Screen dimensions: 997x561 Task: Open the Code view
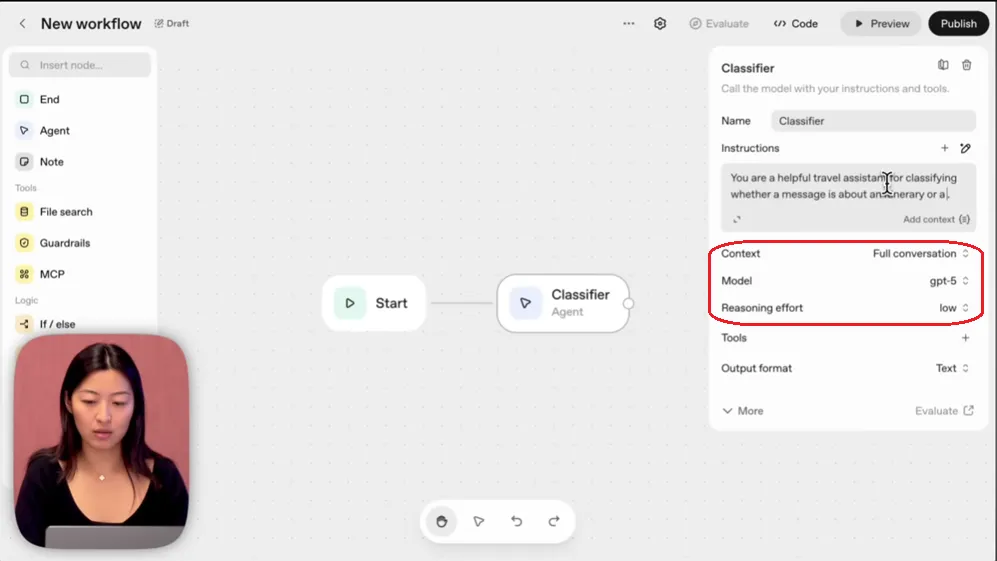click(x=795, y=24)
